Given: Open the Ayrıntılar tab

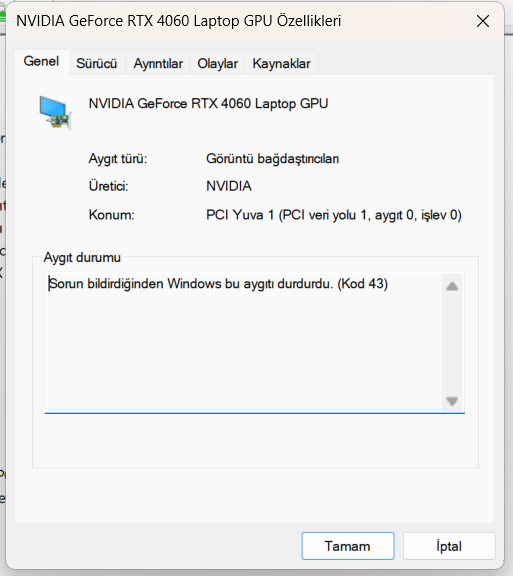Looking at the screenshot, I should [158, 64].
